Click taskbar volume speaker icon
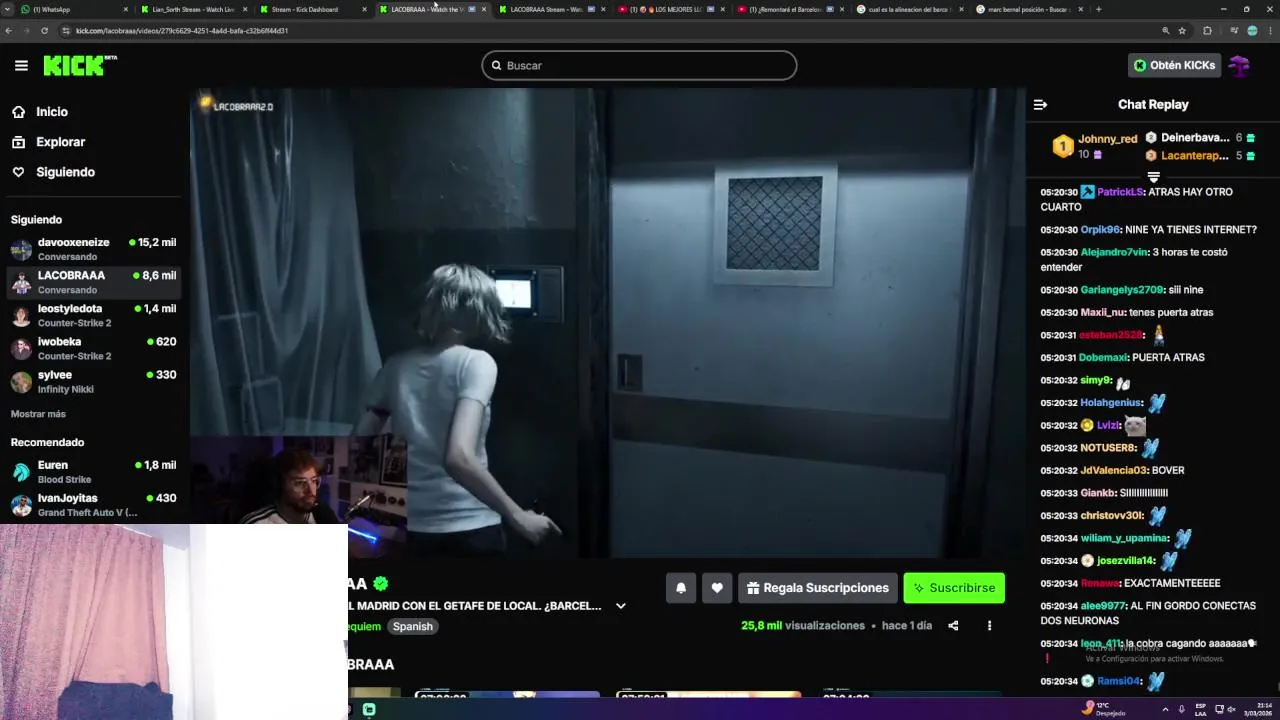Screen dimensions: 1280x720 [x=1231, y=709]
